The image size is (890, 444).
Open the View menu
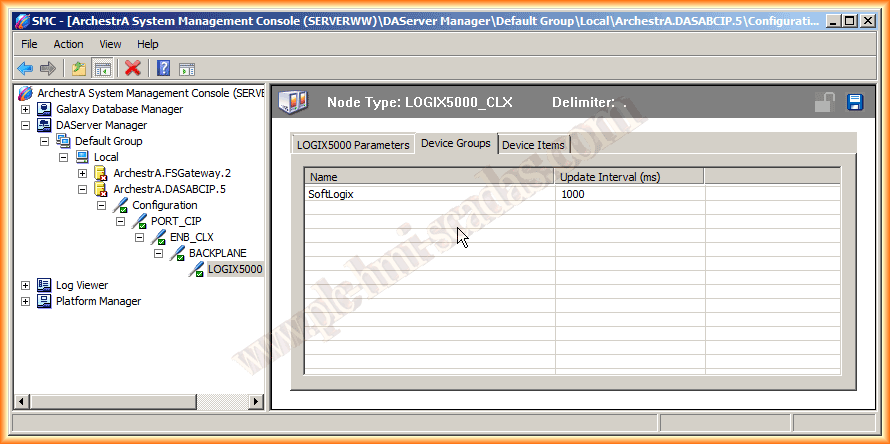pyautogui.click(x=110, y=44)
